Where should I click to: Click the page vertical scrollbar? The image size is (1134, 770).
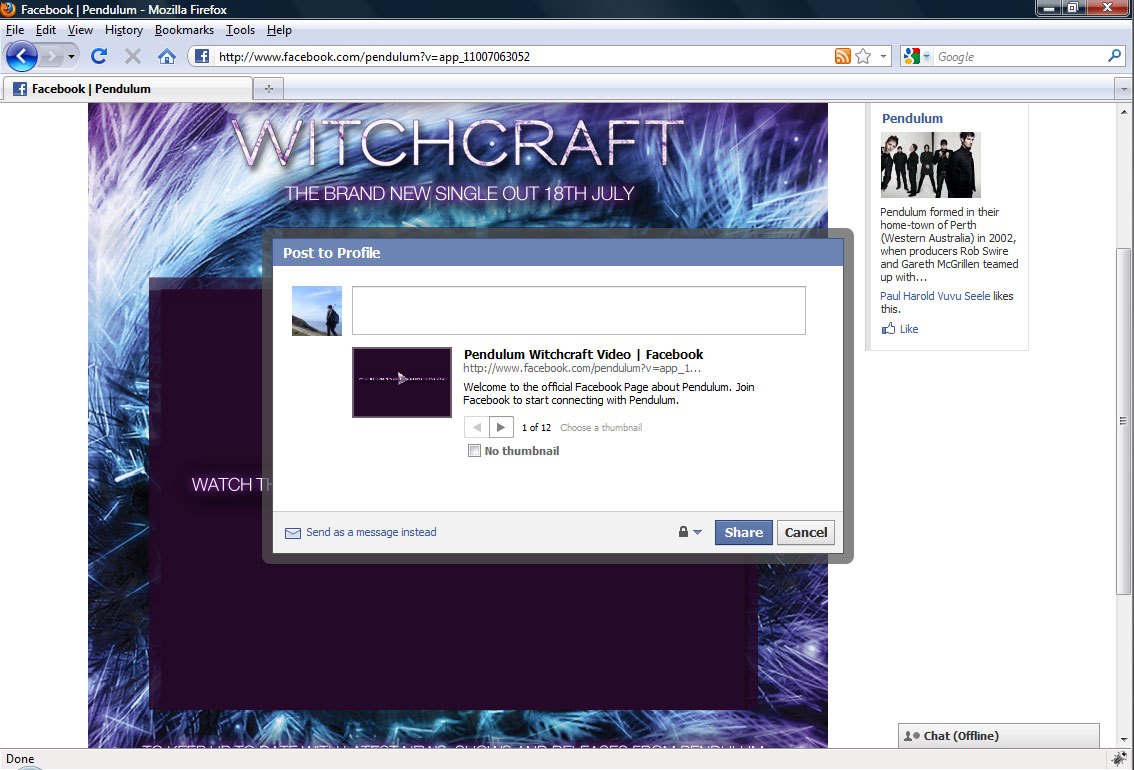(1123, 421)
